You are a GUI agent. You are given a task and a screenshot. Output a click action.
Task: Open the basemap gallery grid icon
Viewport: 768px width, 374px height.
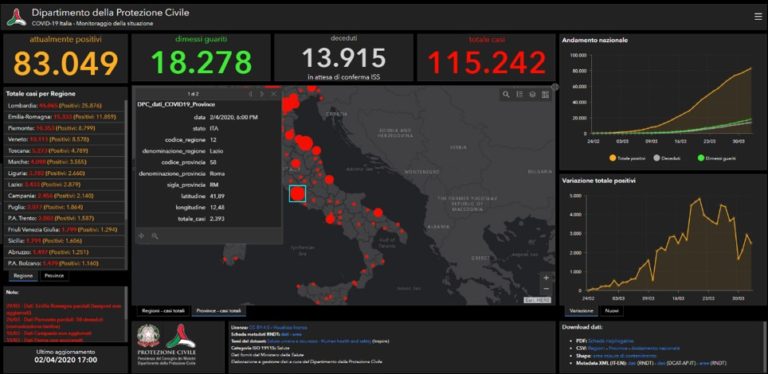pos(545,95)
